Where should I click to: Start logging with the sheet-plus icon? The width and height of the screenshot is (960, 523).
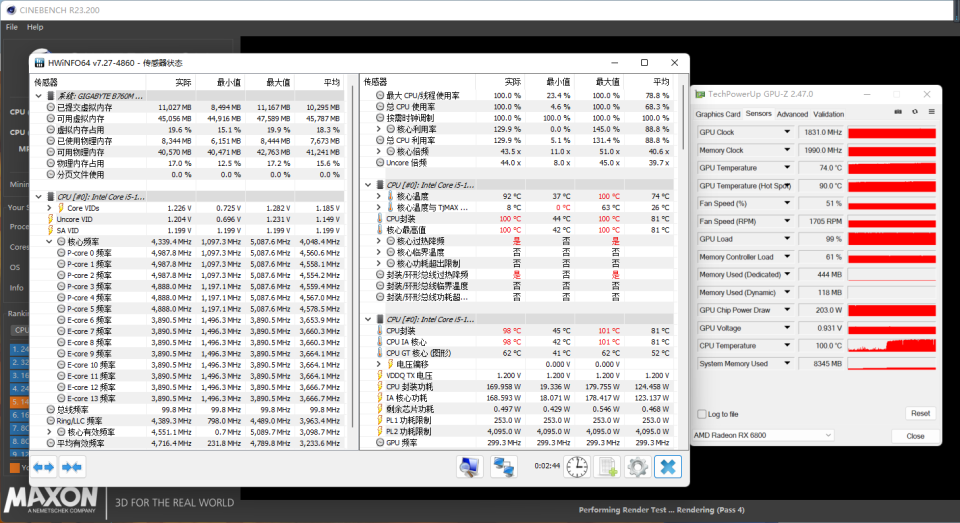pyautogui.click(x=607, y=466)
